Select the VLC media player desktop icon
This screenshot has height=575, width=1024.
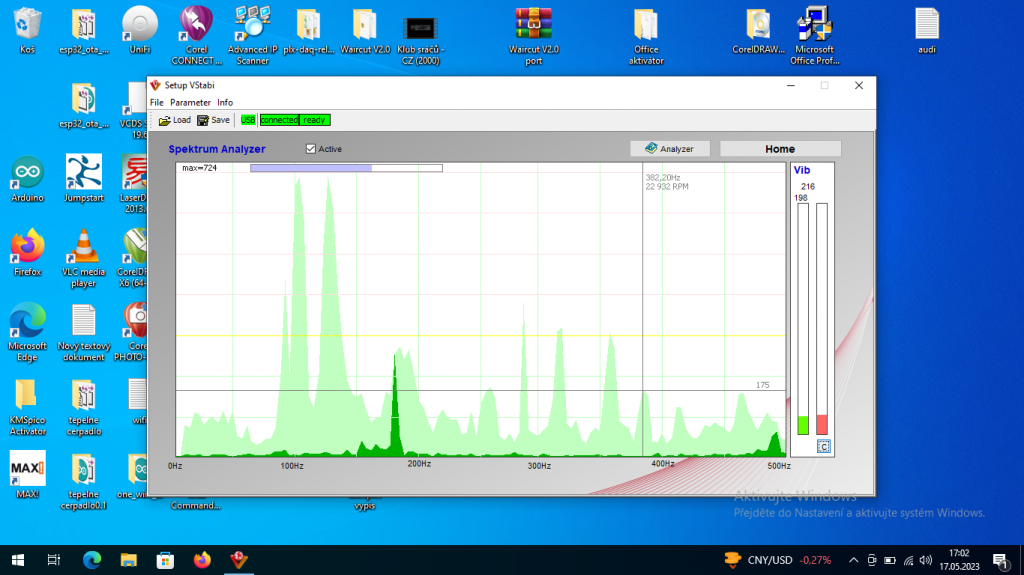(83, 248)
